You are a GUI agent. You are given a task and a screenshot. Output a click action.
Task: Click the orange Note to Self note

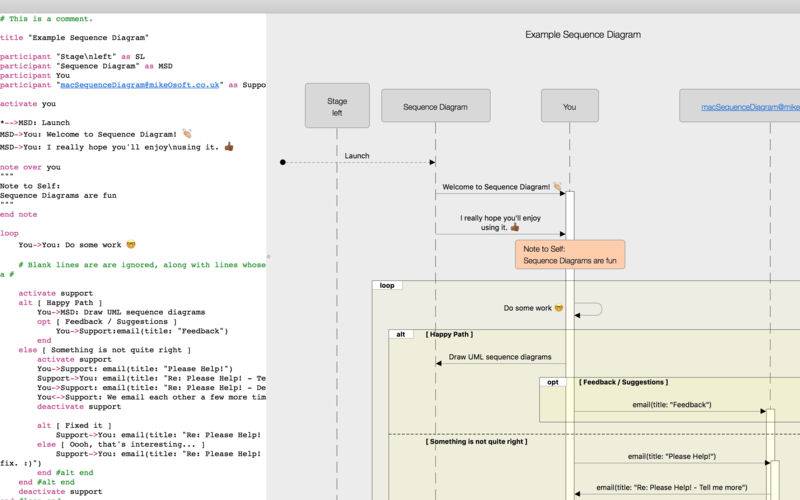tap(570, 255)
